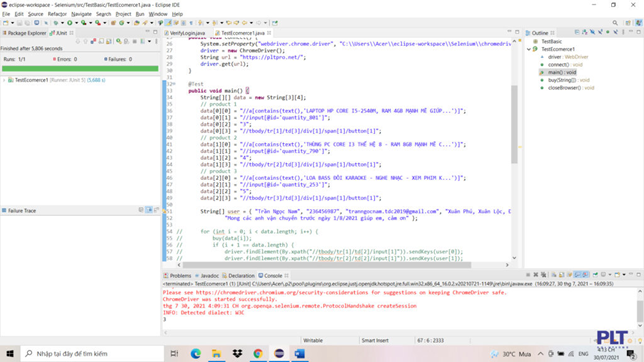644x362 pixels.
Task: Click editor horizontal scrollbar
Action: tap(327, 265)
